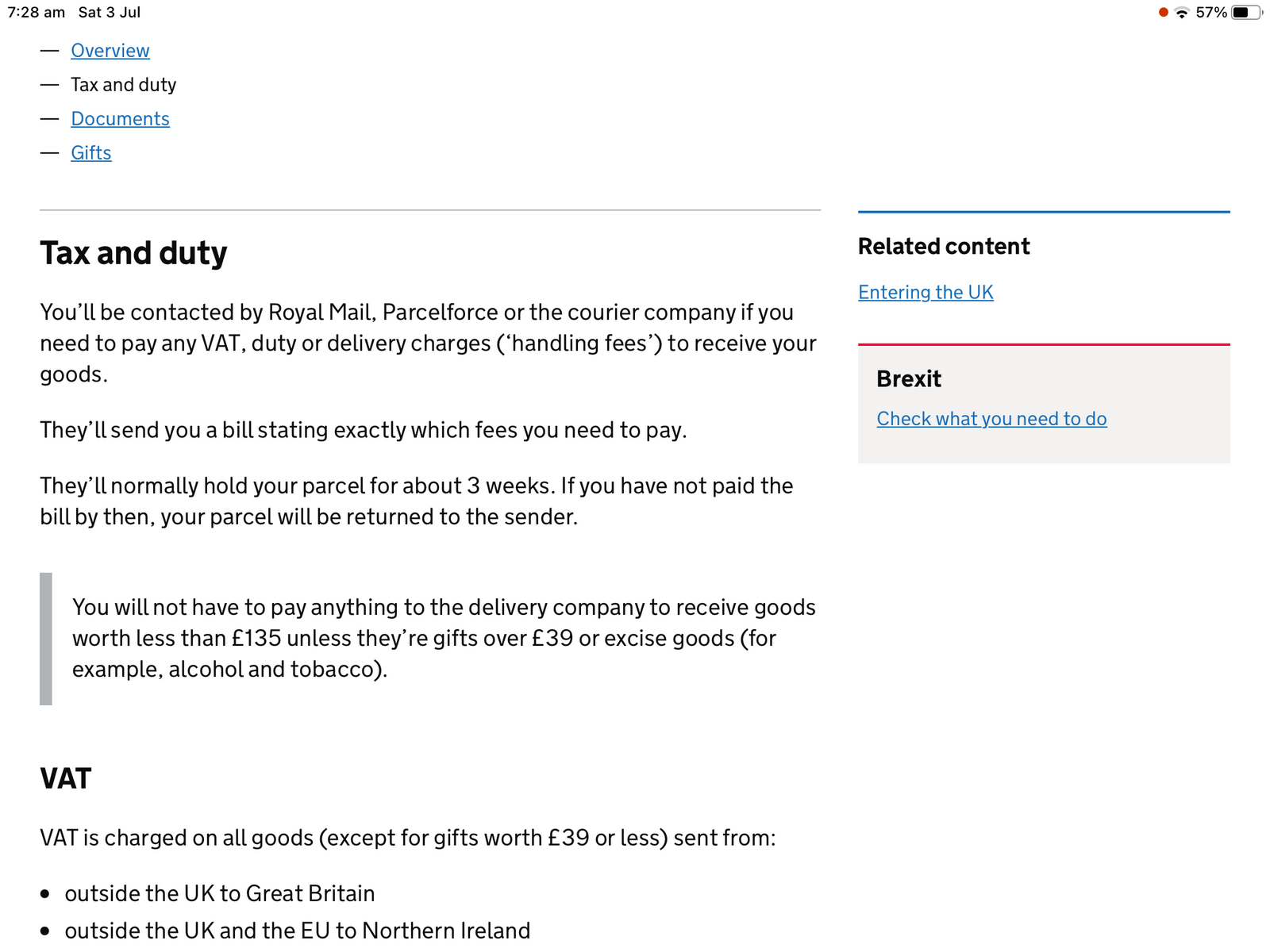Tap the battery icon
1270x952 pixels.
(x=1245, y=13)
